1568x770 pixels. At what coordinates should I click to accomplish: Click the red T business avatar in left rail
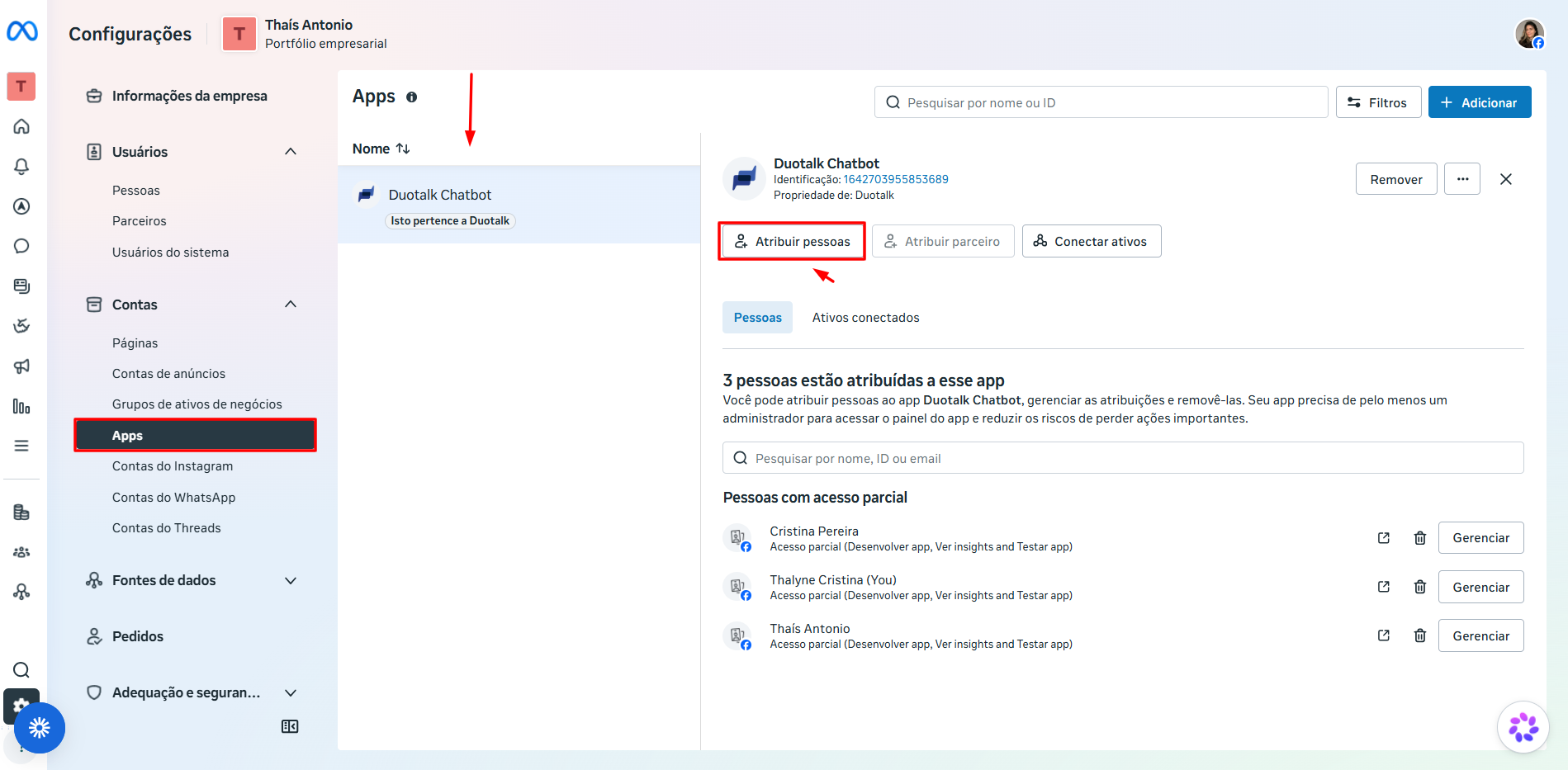21,86
